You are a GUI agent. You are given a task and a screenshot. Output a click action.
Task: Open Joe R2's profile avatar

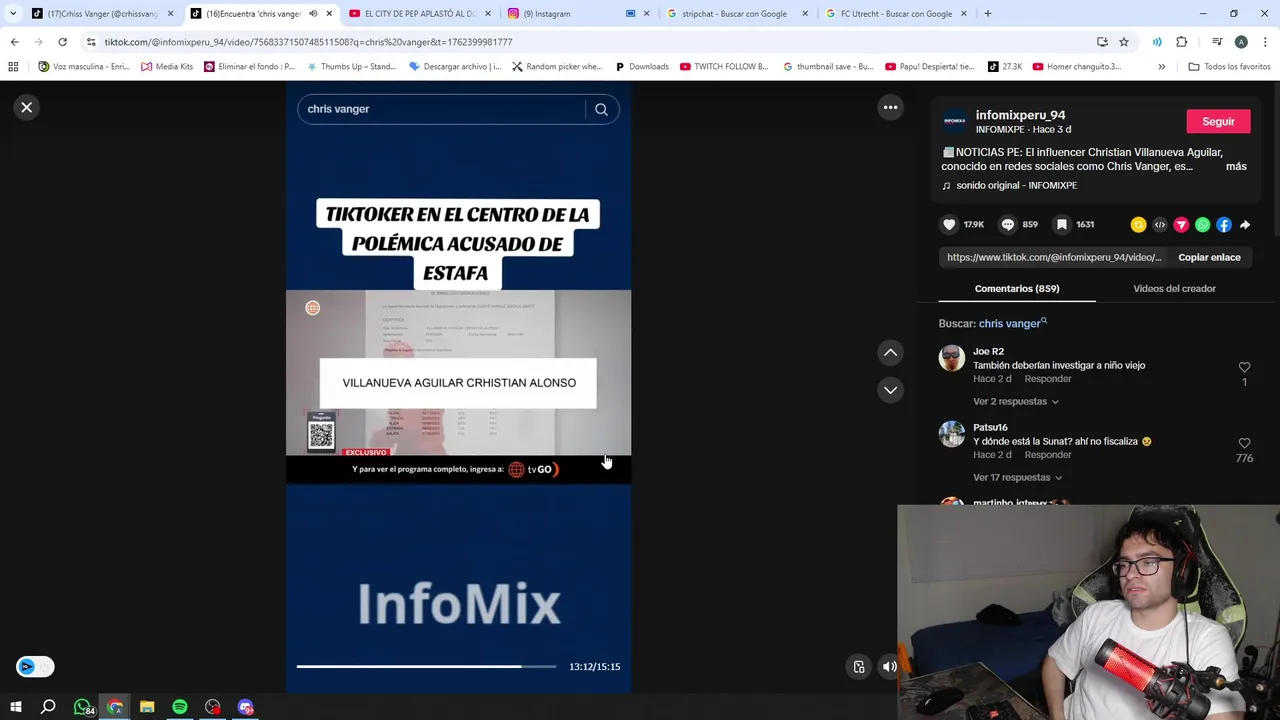tap(952, 358)
